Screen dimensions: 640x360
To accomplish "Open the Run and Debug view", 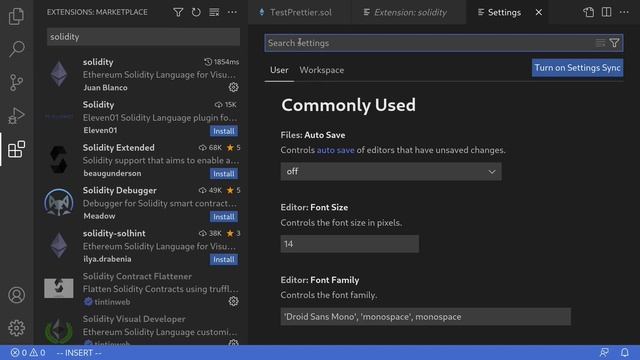I will coord(16,116).
